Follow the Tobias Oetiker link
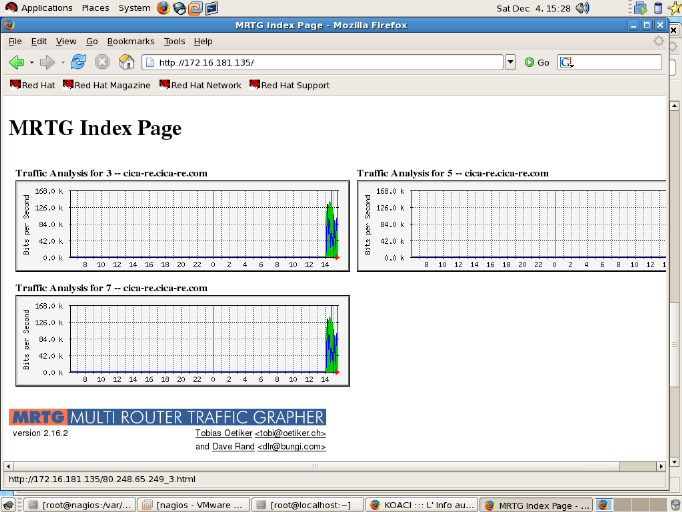This screenshot has width=682, height=512. (260, 433)
